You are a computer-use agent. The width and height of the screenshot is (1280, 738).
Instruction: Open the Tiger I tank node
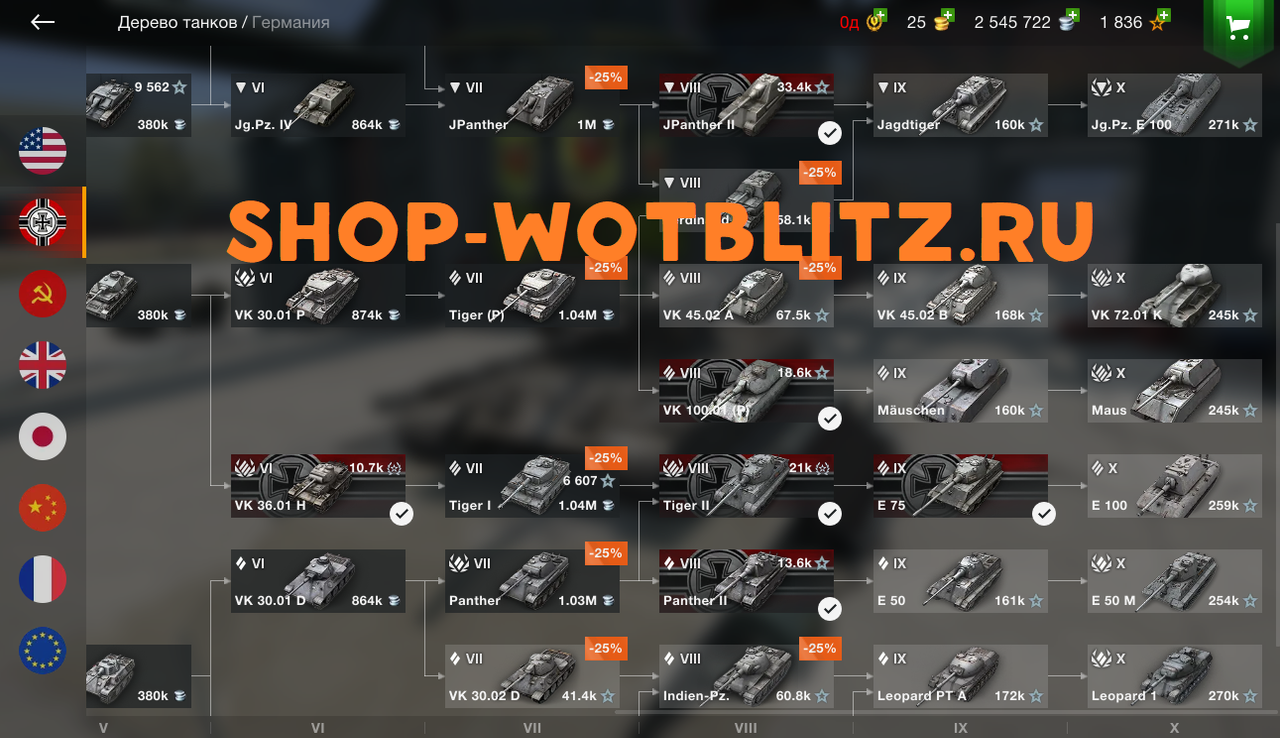coord(532,486)
